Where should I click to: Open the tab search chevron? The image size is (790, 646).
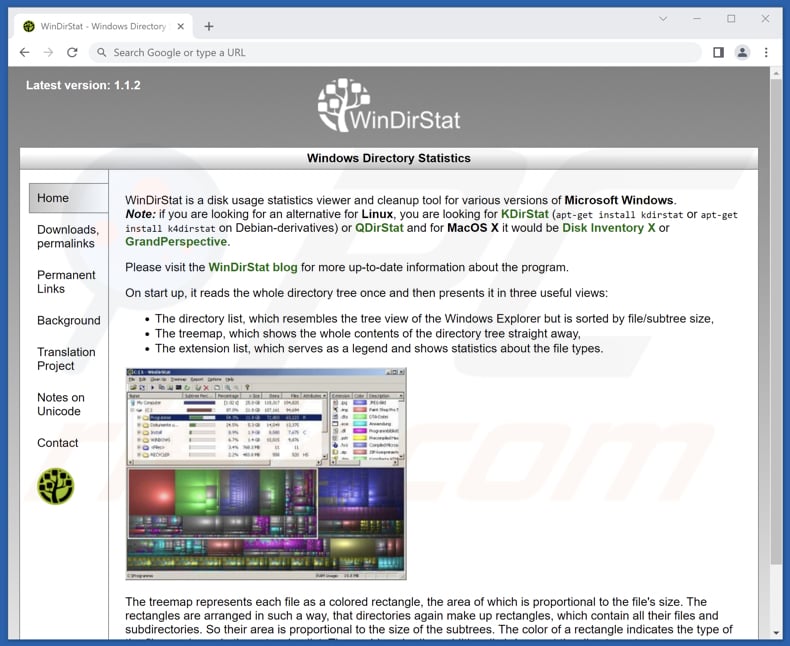tap(663, 19)
